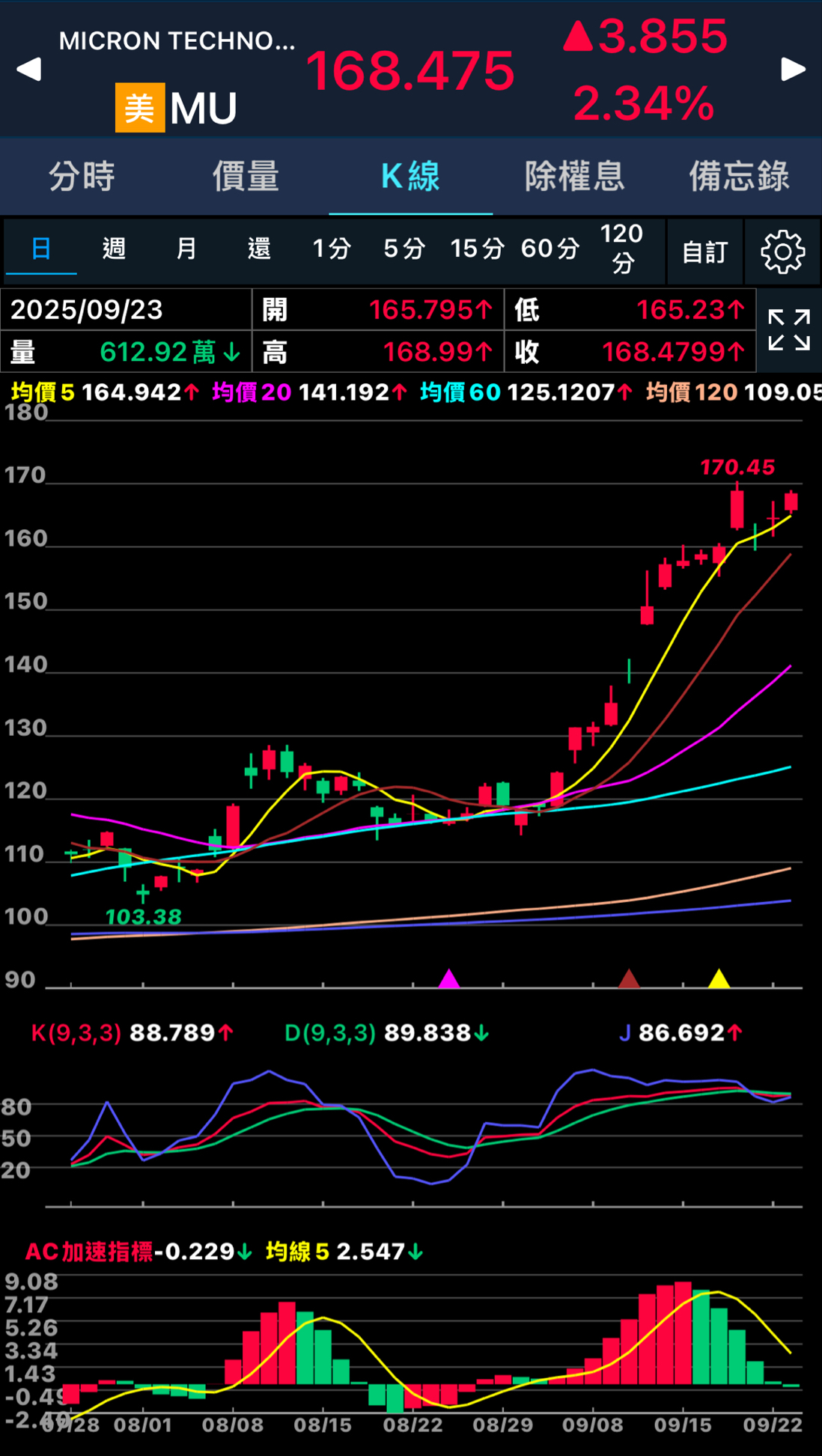Tap 08/15 date on bottom axis
The width and height of the screenshot is (822, 1456).
[323, 1425]
